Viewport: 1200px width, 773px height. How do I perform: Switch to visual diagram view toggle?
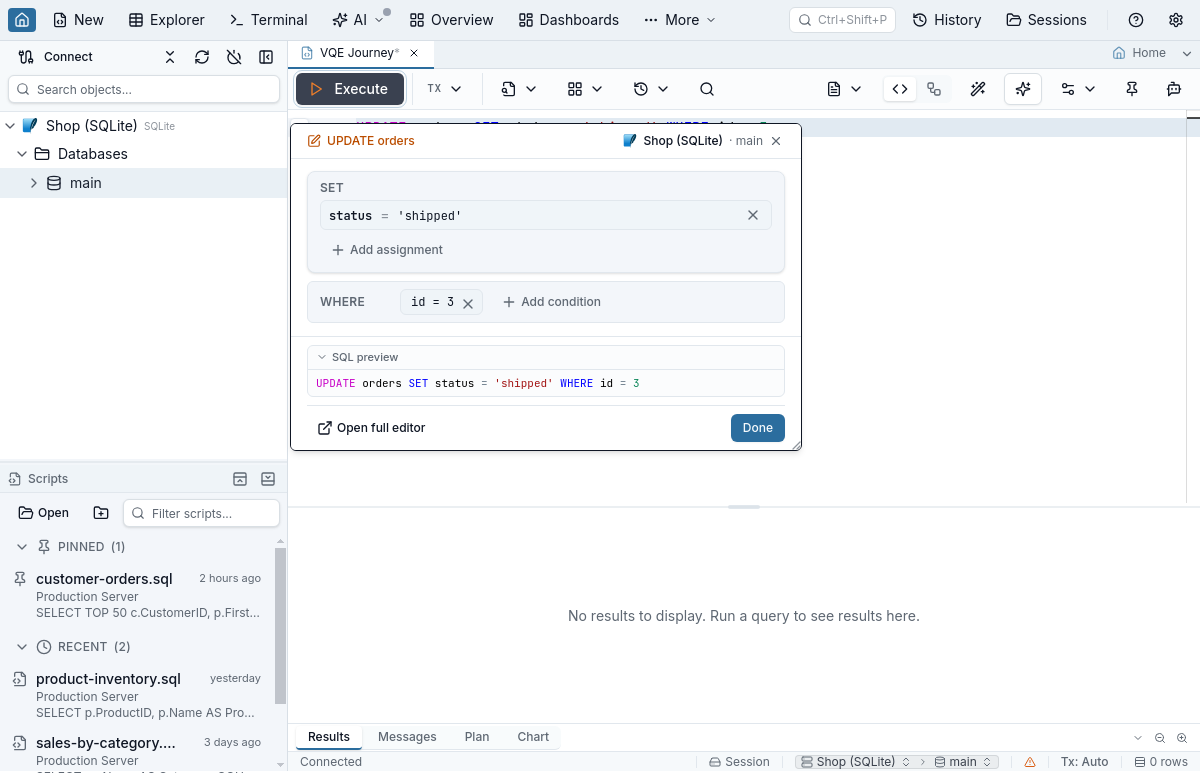(x=934, y=89)
